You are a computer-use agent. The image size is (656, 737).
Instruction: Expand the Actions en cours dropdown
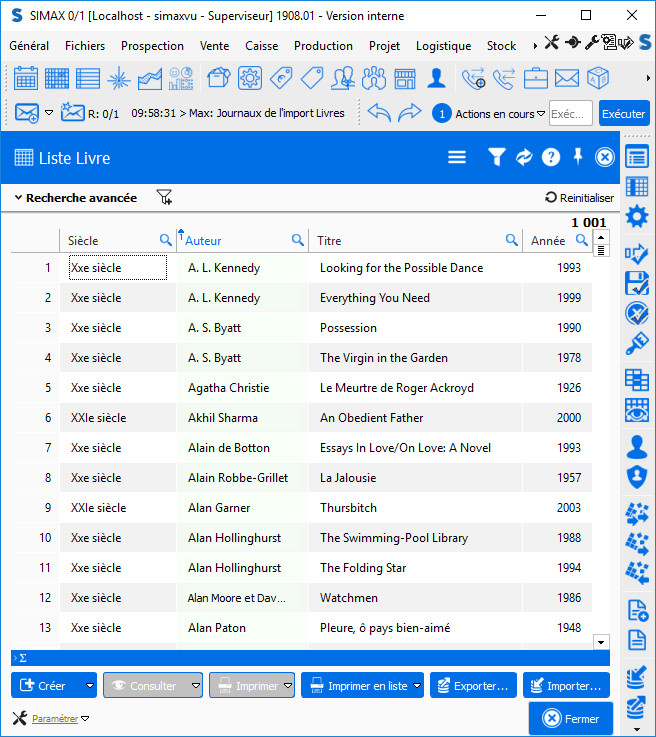click(541, 114)
